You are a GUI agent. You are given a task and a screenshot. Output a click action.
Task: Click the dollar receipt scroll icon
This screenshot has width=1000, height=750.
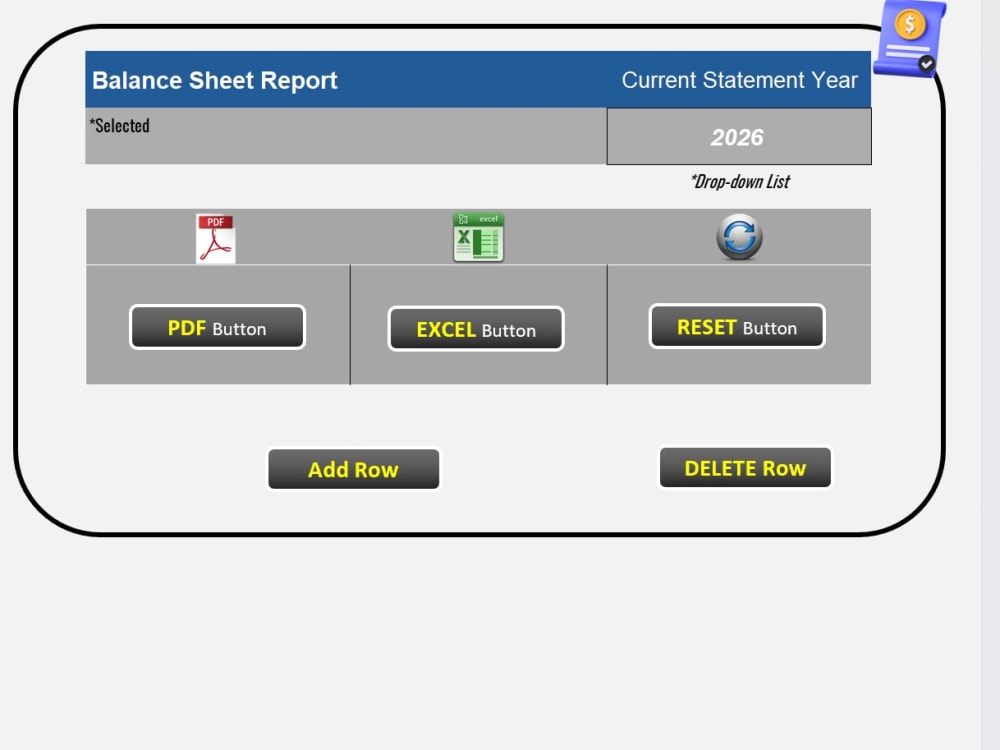909,38
